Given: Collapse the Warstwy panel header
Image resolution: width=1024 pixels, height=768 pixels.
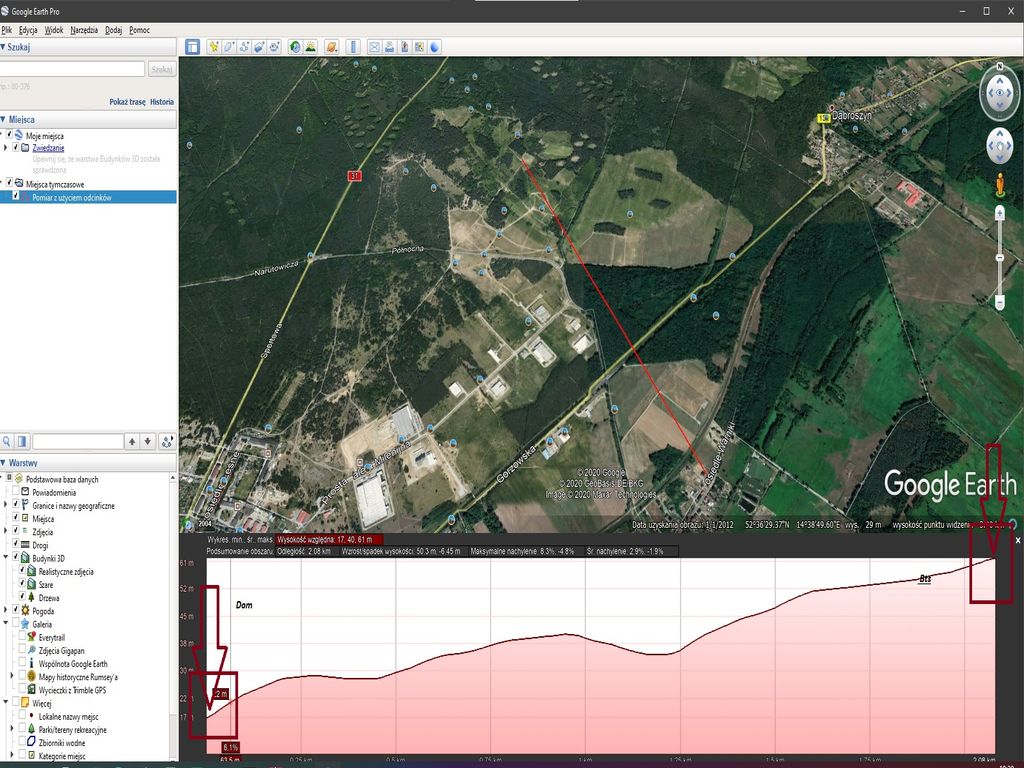Looking at the screenshot, I should [88, 462].
